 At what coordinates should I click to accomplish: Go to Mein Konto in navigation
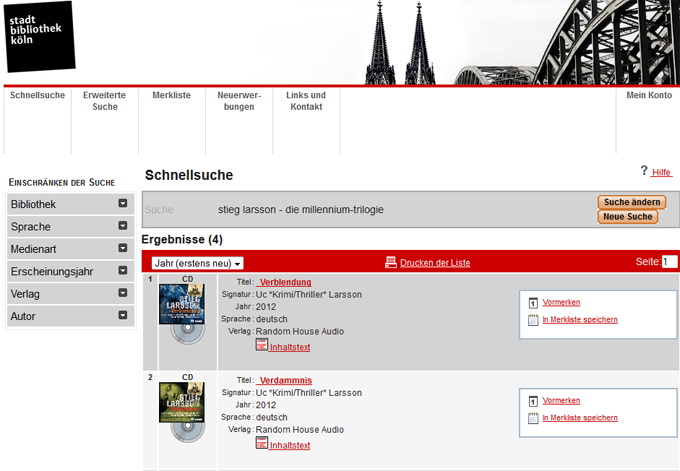click(x=648, y=96)
